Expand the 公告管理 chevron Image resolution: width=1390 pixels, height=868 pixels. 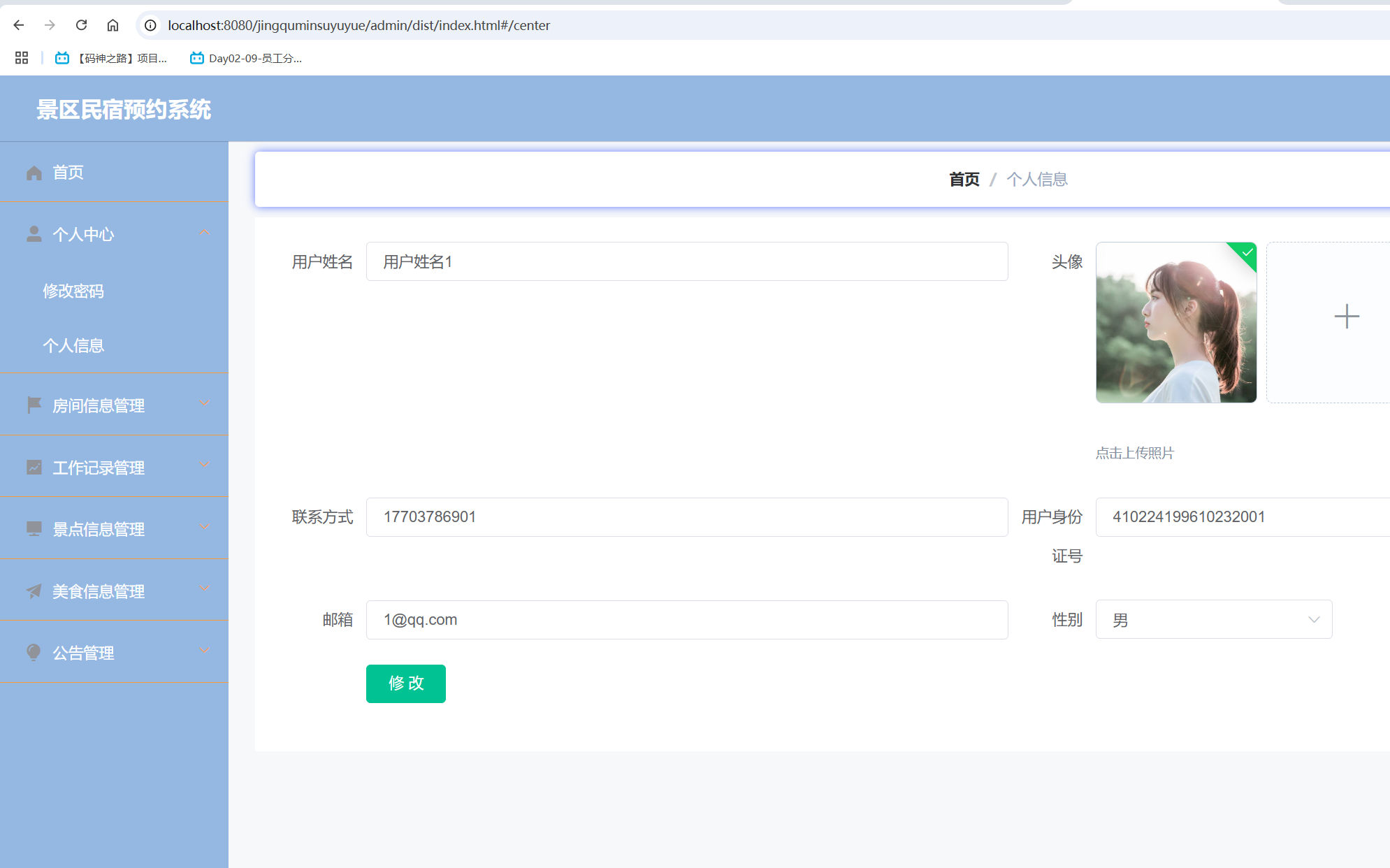[204, 650]
